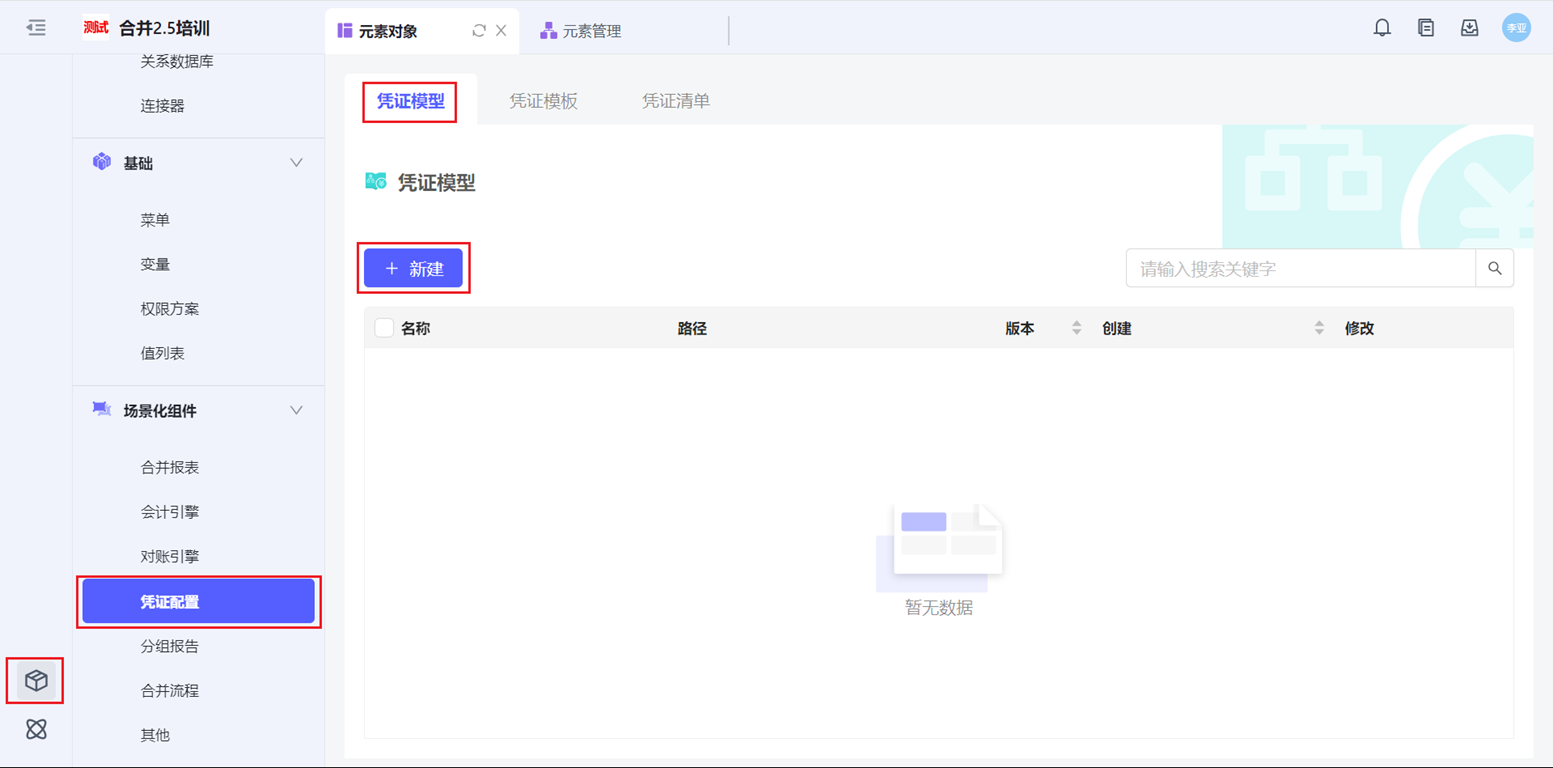Focus the search keyword input field

click(x=1300, y=268)
